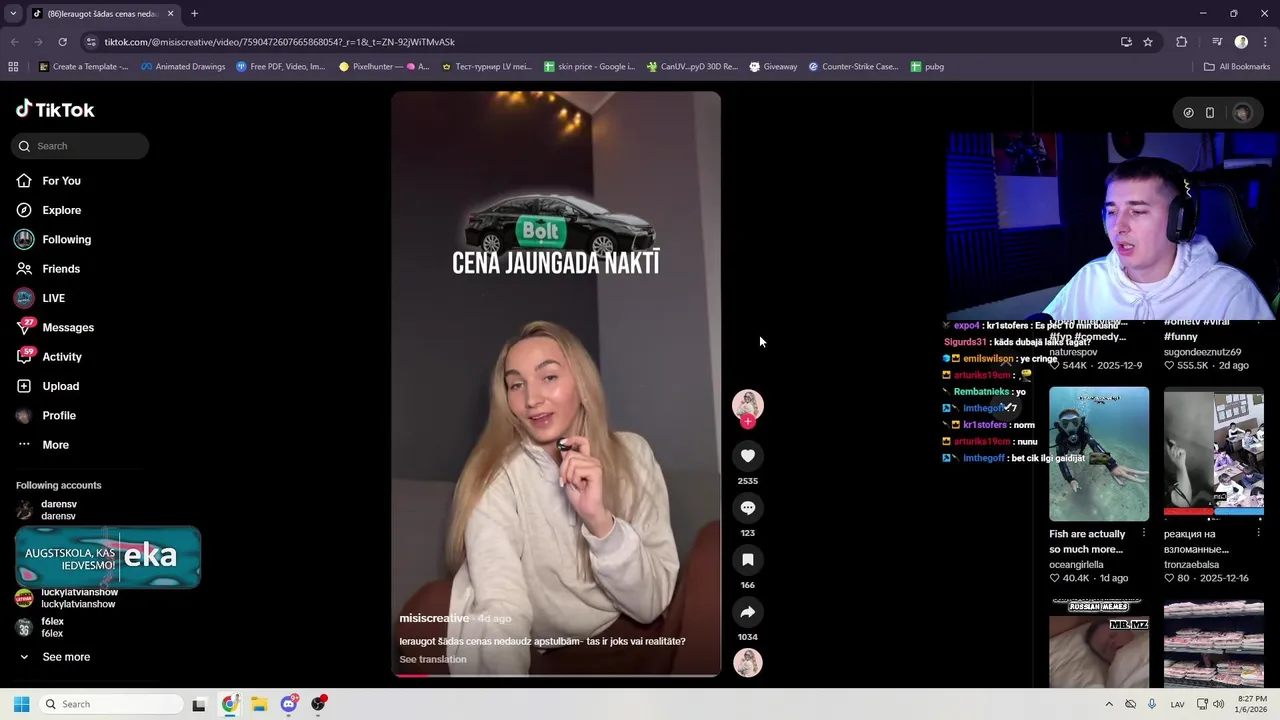This screenshot has width=1280, height=720.
Task: Open the Giveaway bookmark
Action: click(x=773, y=67)
